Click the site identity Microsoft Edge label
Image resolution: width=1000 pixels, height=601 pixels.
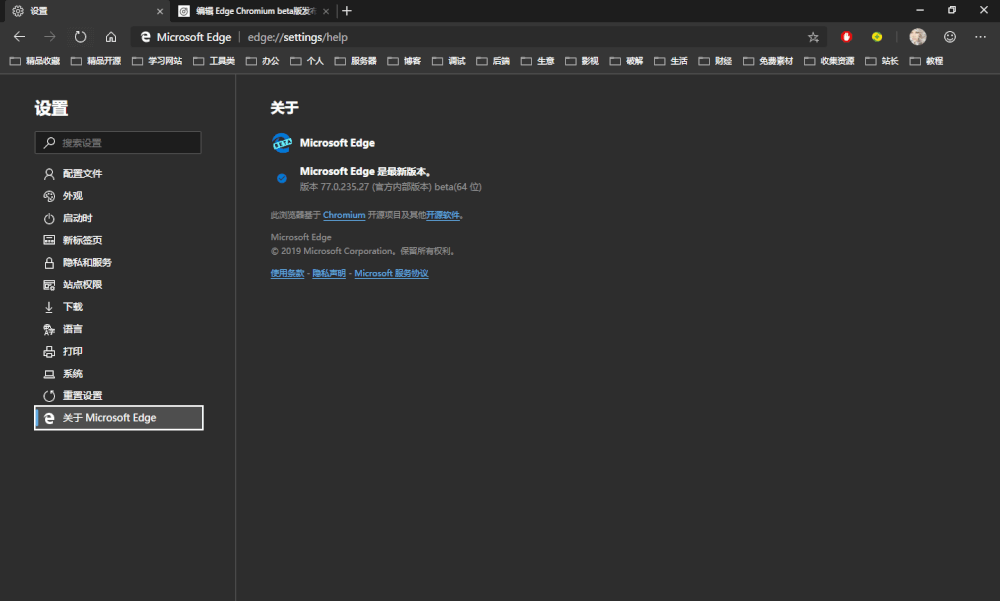point(186,37)
